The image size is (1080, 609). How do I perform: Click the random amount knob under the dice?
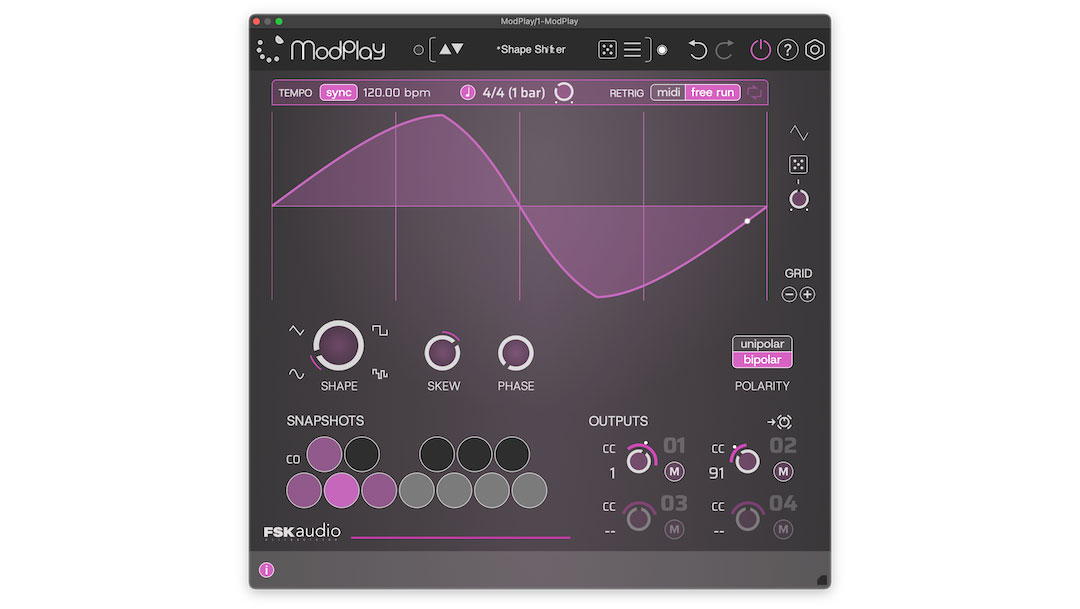coord(798,200)
